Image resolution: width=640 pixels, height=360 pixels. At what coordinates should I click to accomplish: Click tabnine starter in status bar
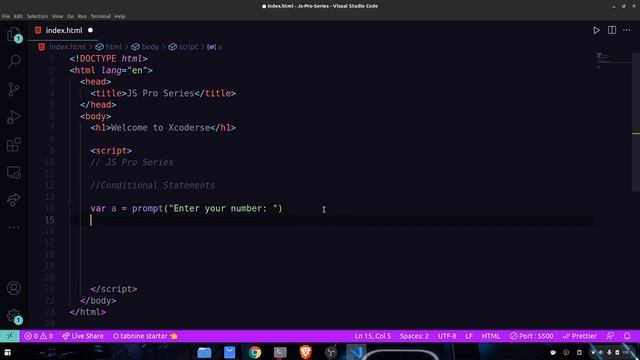(x=145, y=336)
